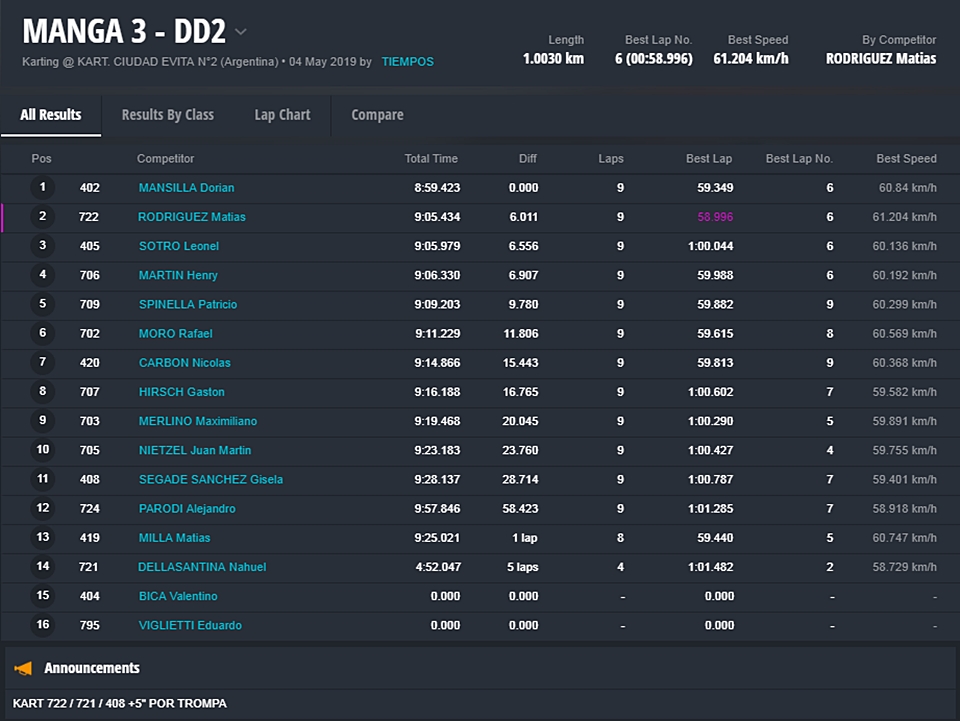The width and height of the screenshot is (960, 721).
Task: Select the All Results tab
Action: [x=51, y=115]
